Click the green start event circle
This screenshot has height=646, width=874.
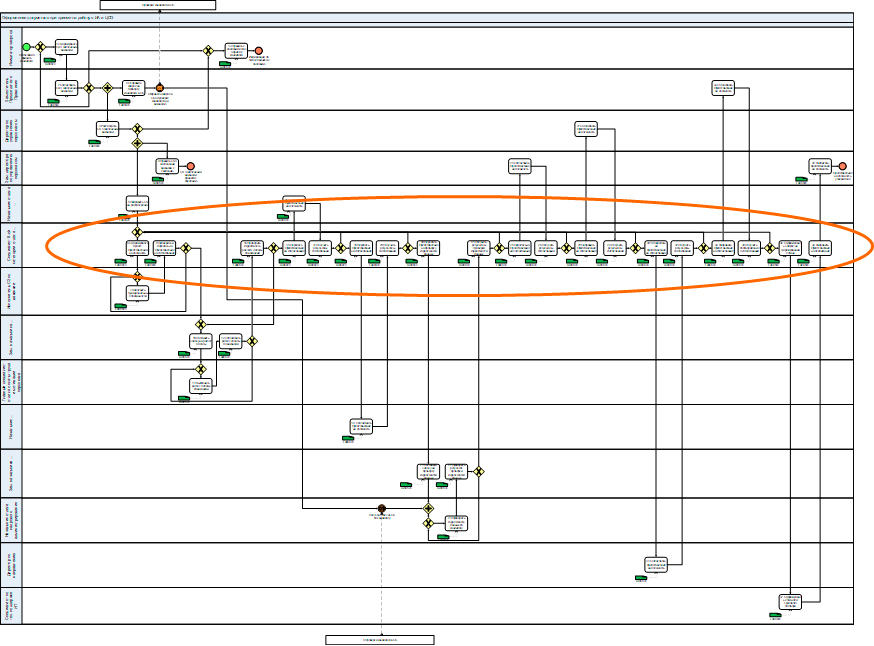27,47
